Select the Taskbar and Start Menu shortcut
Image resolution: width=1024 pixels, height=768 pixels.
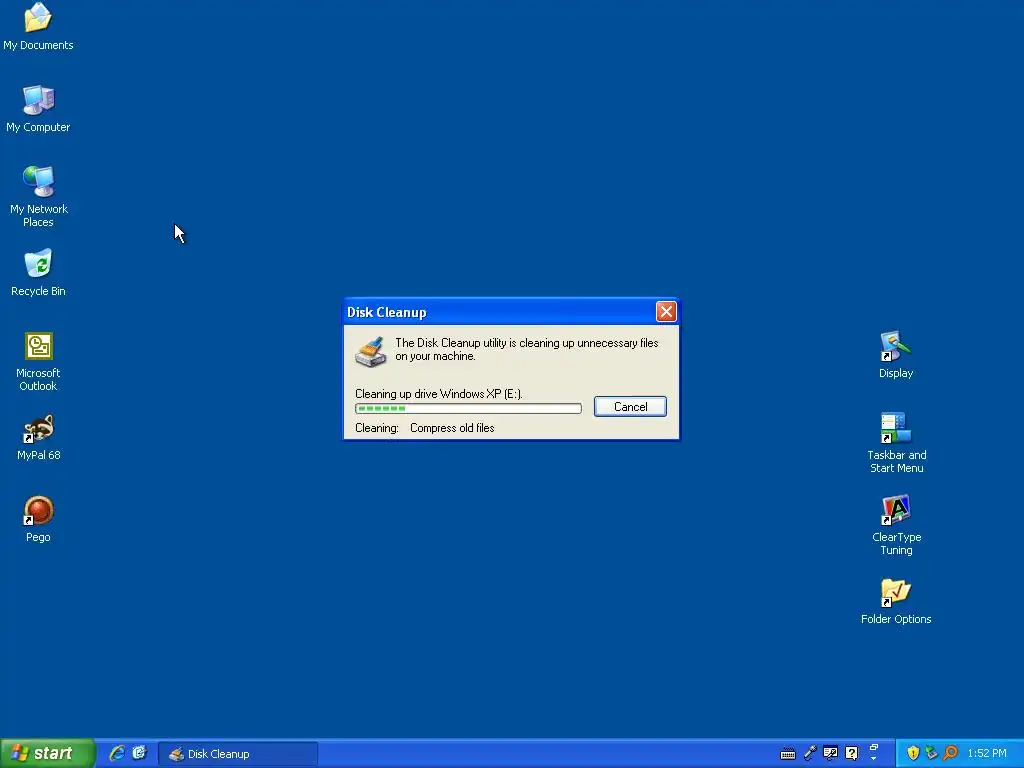point(896,443)
